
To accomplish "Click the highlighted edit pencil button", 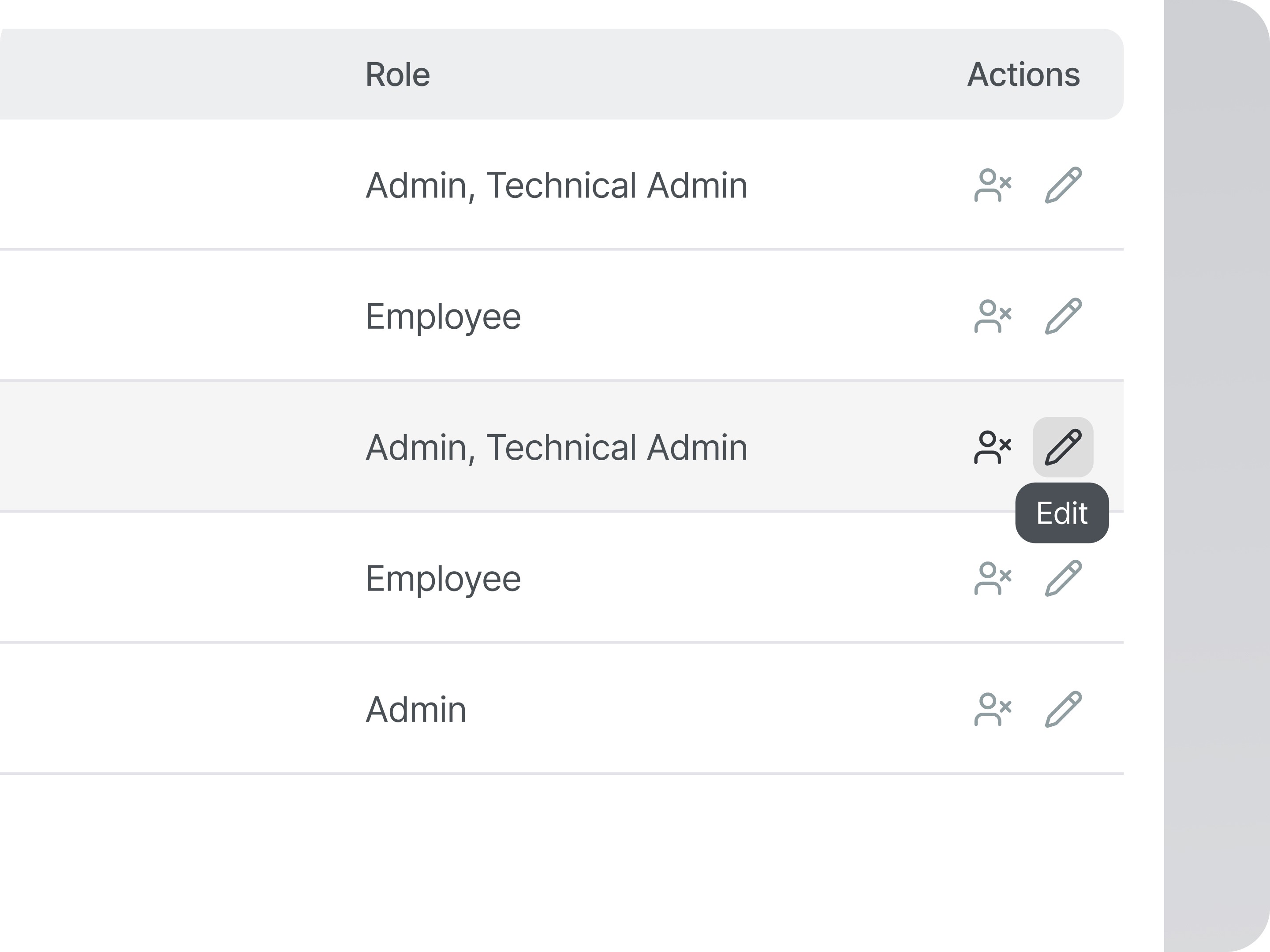I will (1063, 447).
